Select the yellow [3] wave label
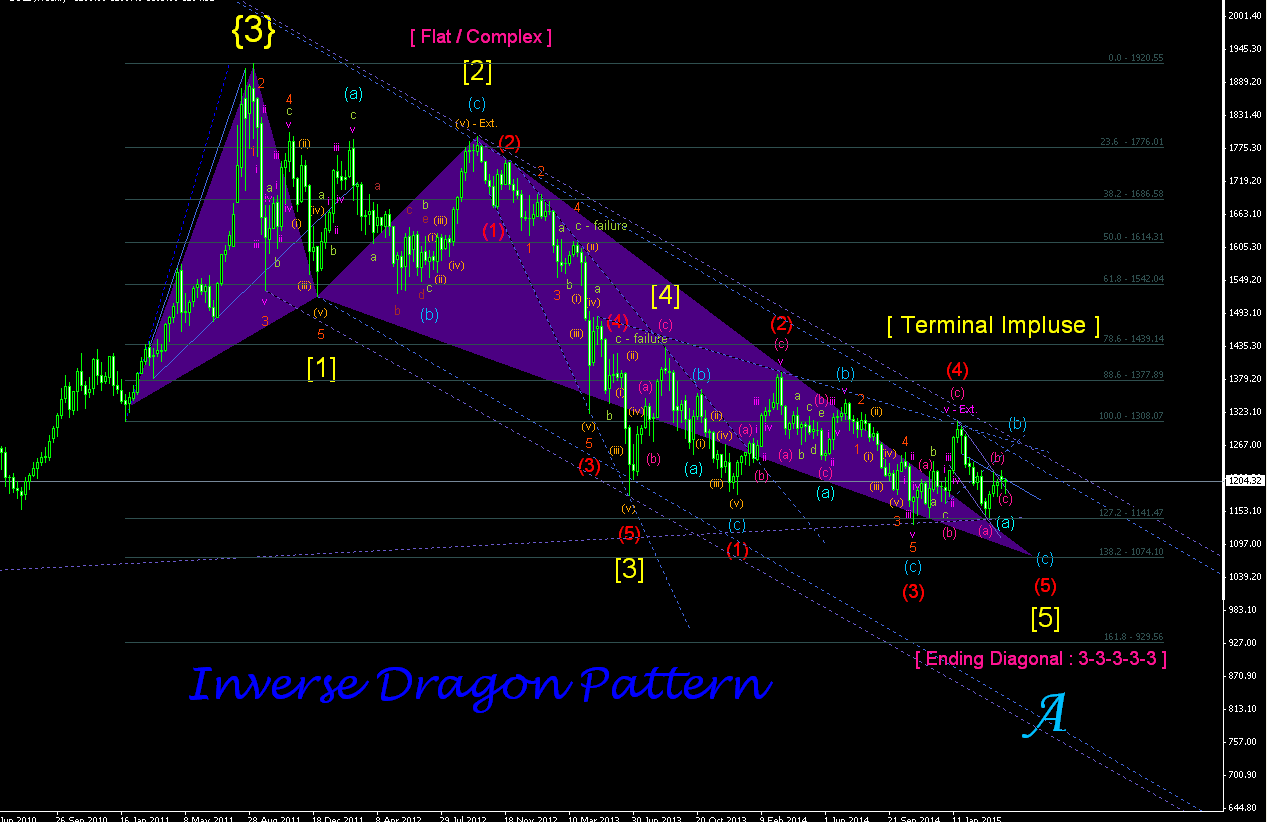This screenshot has height=822, width=1267. [629, 569]
